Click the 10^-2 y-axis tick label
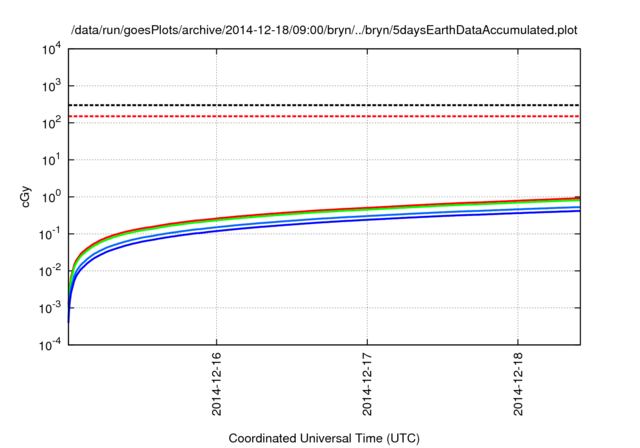Image resolution: width=640 pixels, height=448 pixels. (51, 271)
